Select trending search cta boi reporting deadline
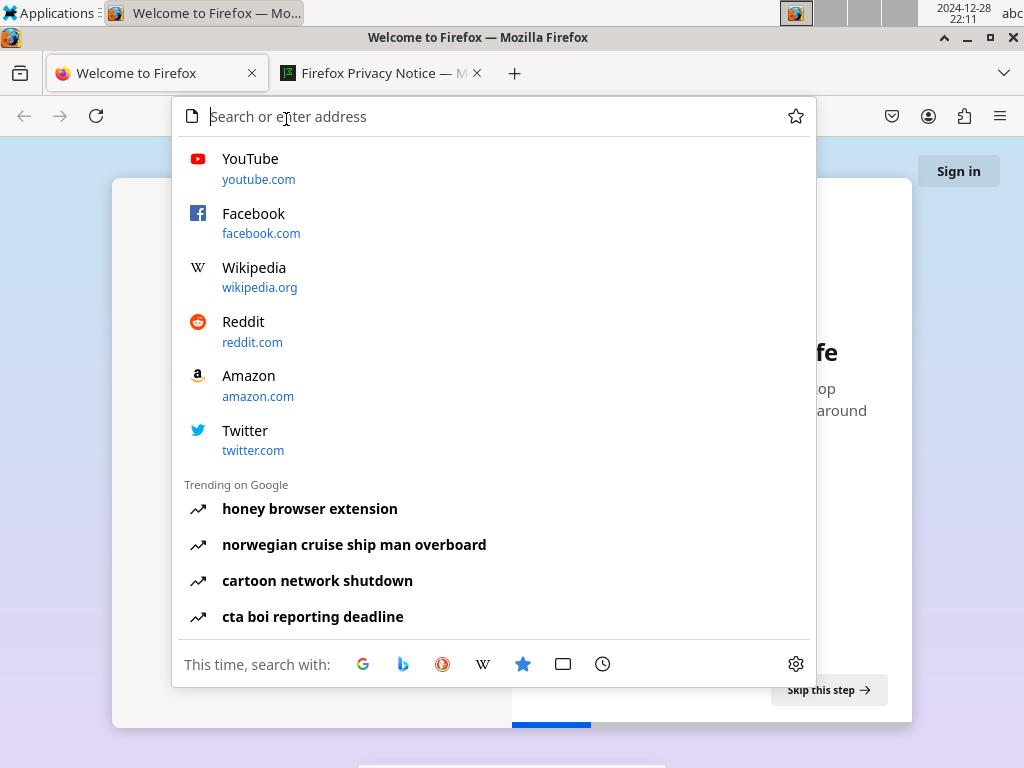The height and width of the screenshot is (768, 1024). [494, 616]
